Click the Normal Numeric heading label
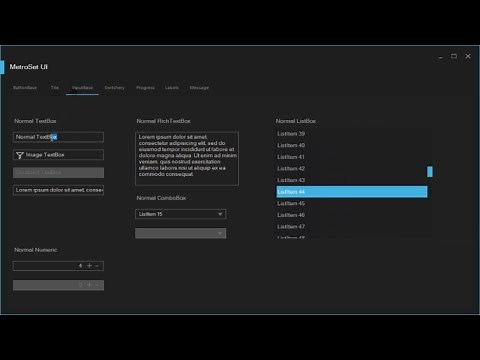Viewport: 480px width, 360px height. click(36, 250)
